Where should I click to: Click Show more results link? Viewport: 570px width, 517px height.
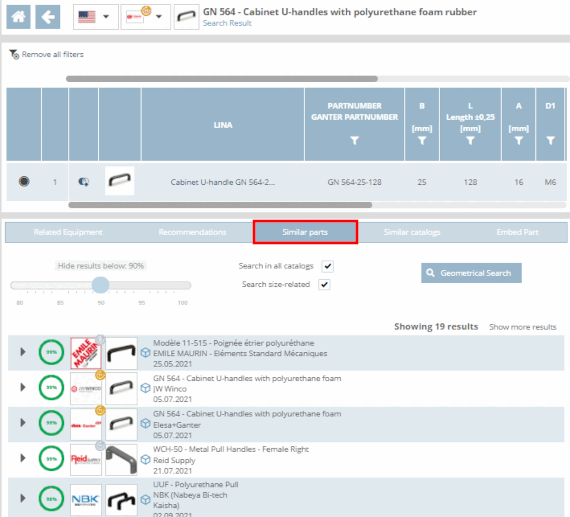pyautogui.click(x=522, y=327)
